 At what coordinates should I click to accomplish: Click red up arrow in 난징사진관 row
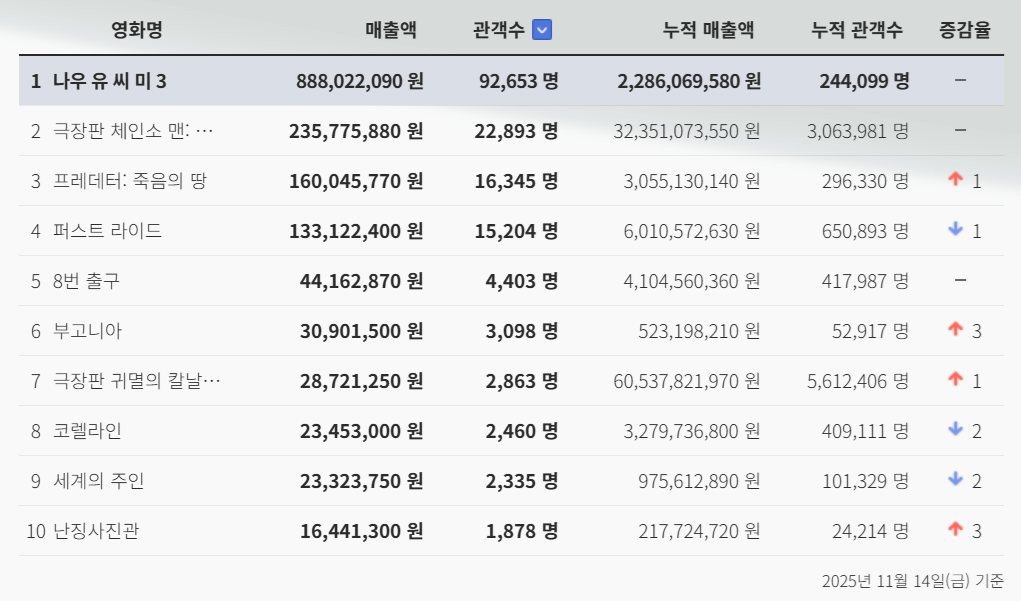pos(955,529)
